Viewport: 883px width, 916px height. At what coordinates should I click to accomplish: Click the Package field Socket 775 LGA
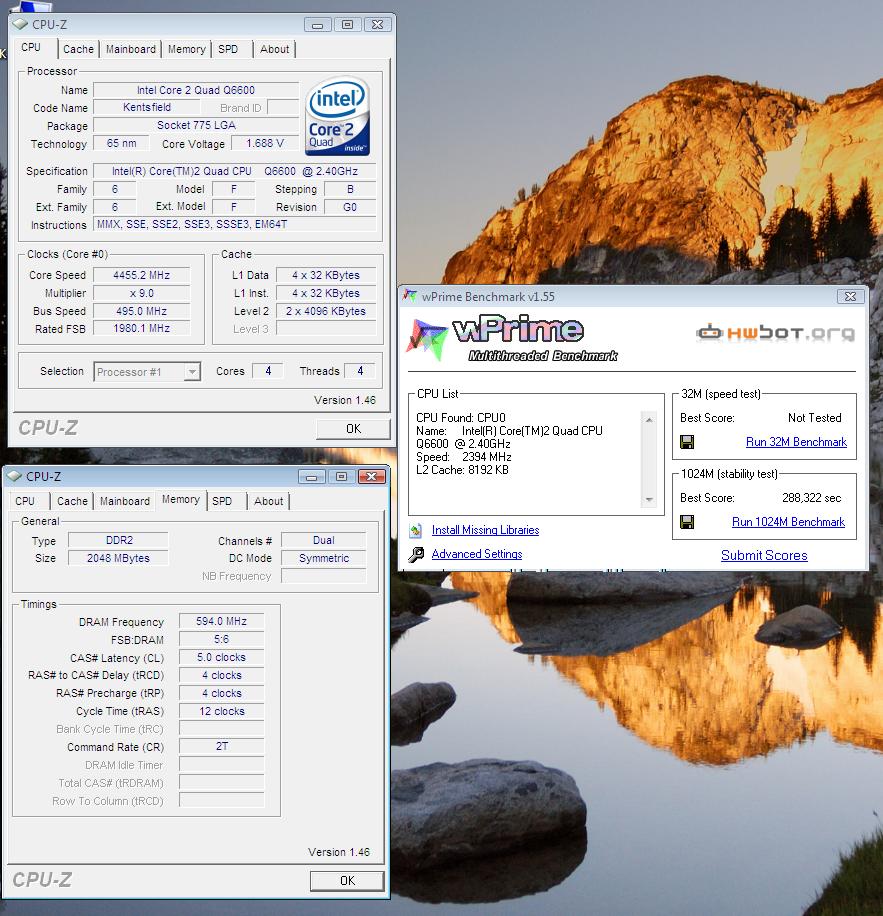pos(196,126)
